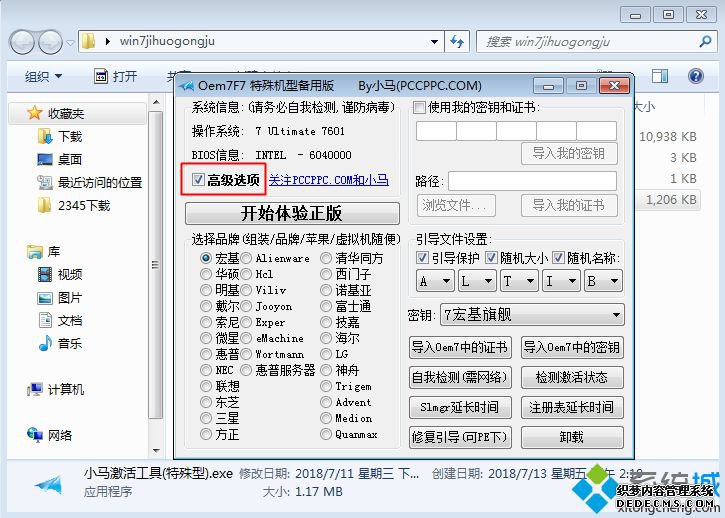Click the Explorer forward navigation arrow
Viewport: 725px width, 518px height.
50,42
